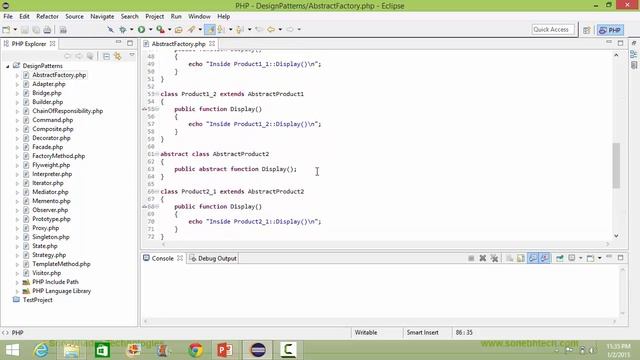Viewport: 640px width, 360px height.
Task: Minimize the PHP Explorer panel
Action: (x=118, y=42)
